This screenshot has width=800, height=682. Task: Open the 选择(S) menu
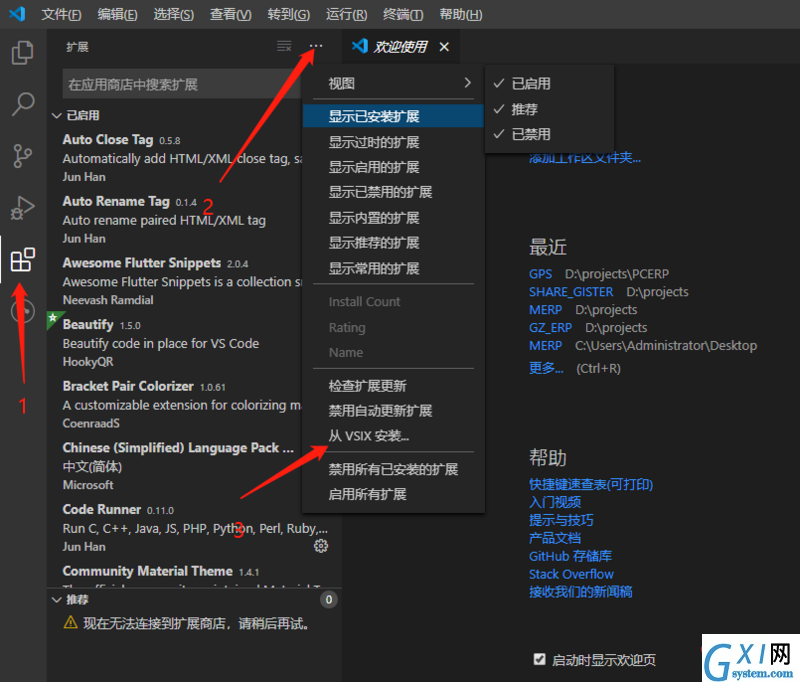click(173, 14)
